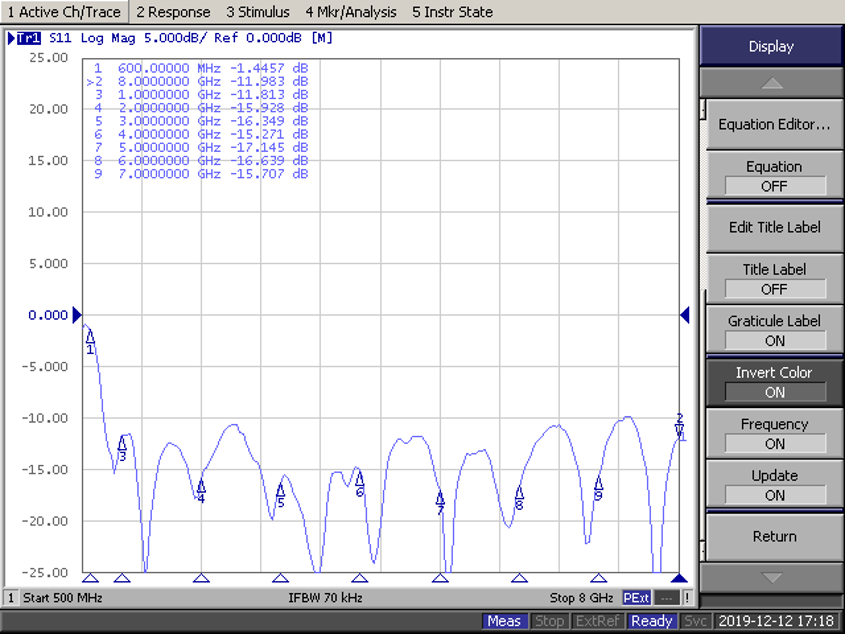845x634 pixels.
Task: Open the 2 Response menu
Action: click(x=173, y=12)
